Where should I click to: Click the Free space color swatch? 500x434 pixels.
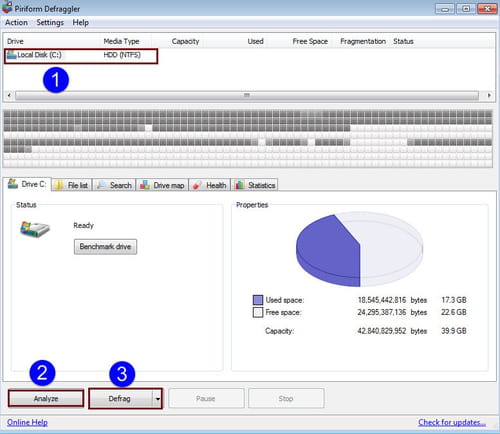(258, 313)
